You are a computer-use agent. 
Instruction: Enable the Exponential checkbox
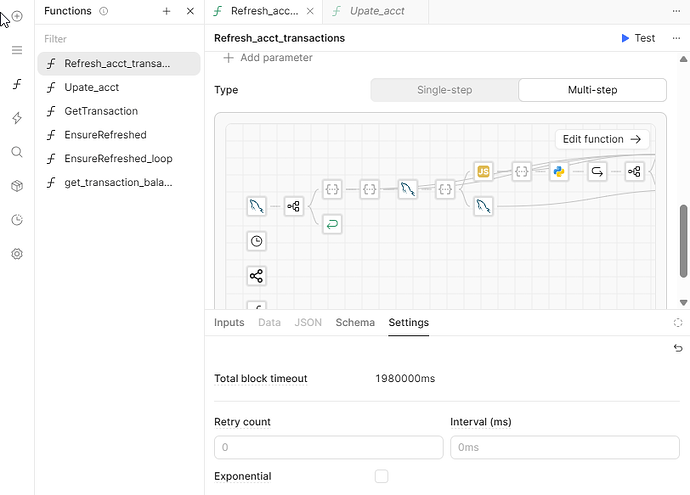[381, 476]
